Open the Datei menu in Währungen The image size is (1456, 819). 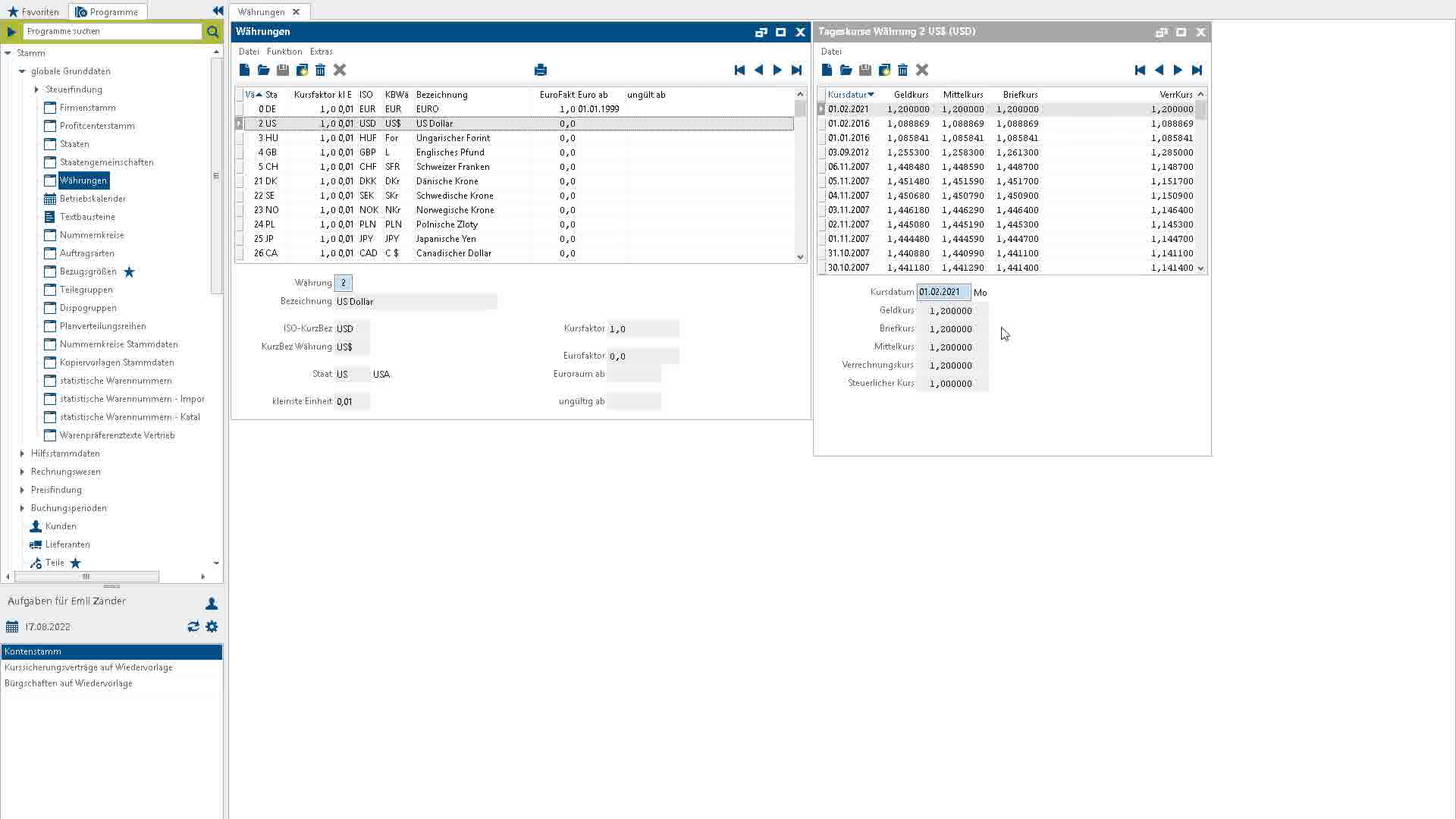(x=249, y=52)
